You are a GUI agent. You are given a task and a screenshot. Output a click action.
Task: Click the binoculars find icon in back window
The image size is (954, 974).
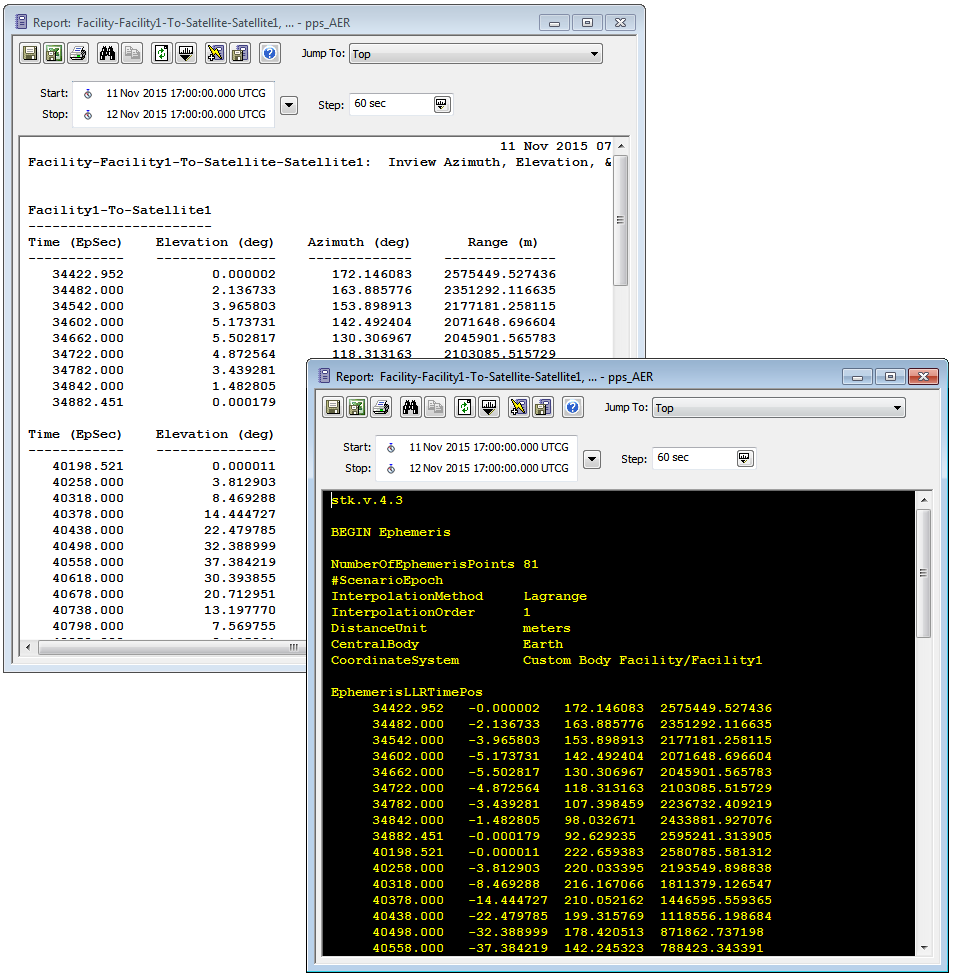click(107, 53)
